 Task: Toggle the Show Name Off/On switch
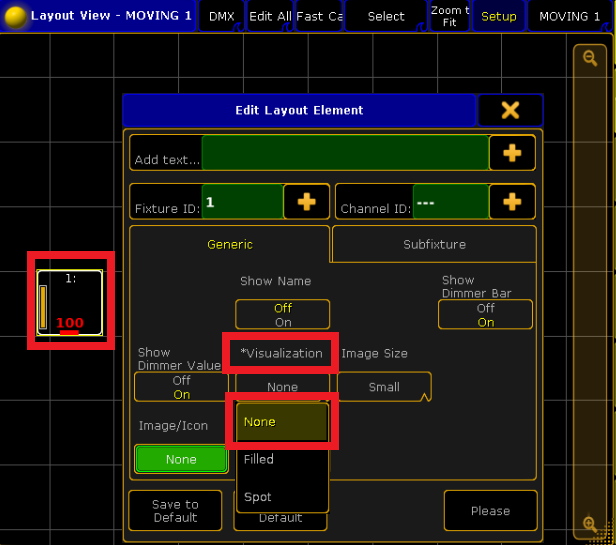click(x=282, y=314)
